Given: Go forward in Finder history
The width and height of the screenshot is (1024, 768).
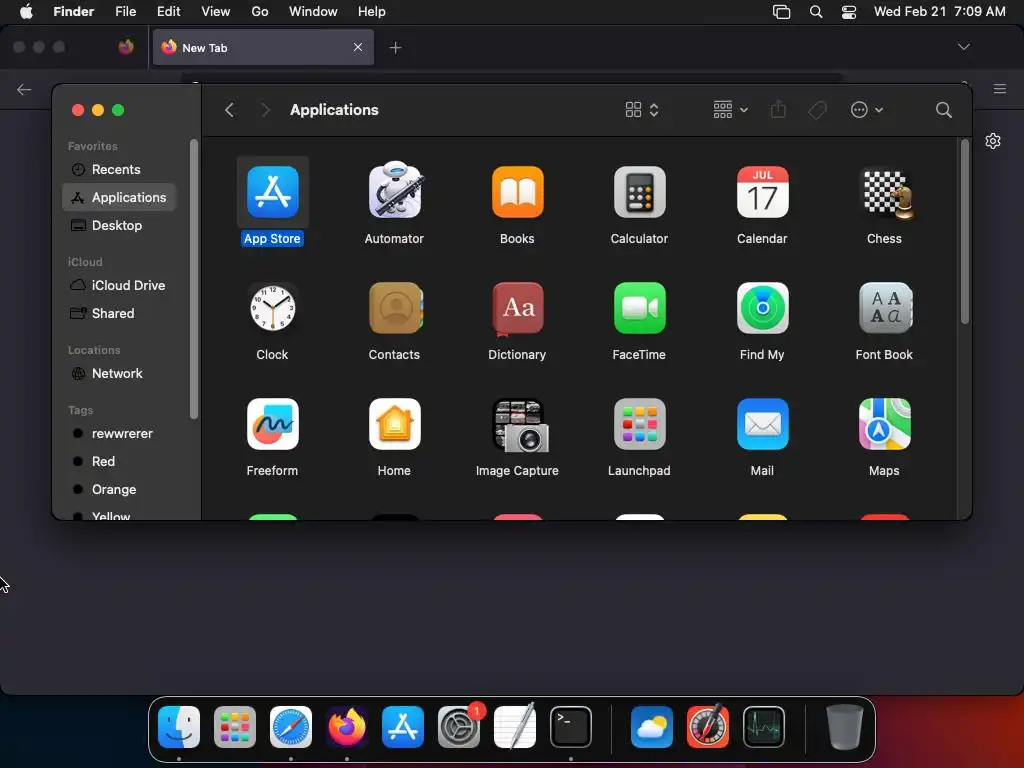Looking at the screenshot, I should point(264,110).
